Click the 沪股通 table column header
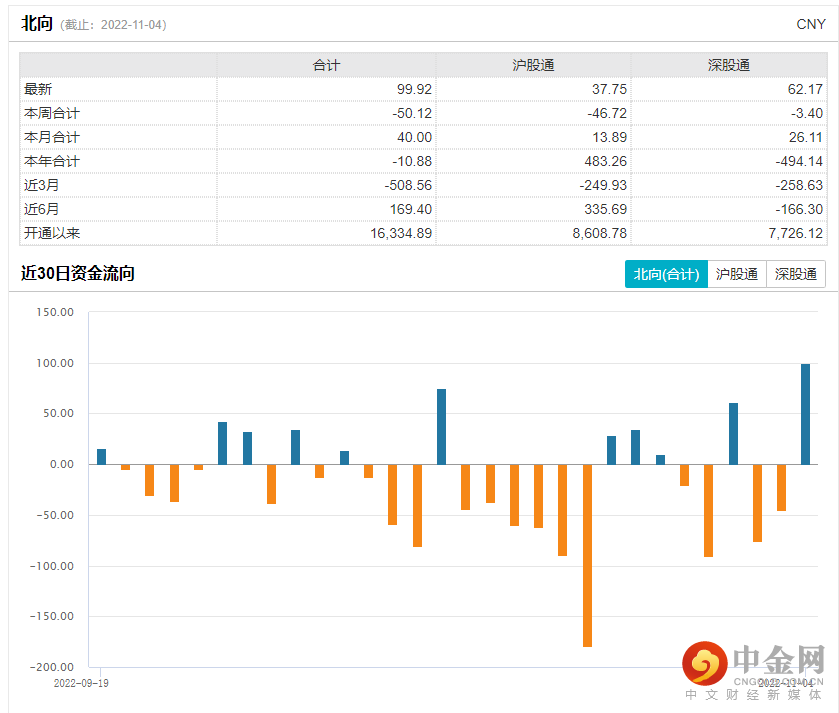This screenshot has height=713, width=839. pyautogui.click(x=533, y=65)
